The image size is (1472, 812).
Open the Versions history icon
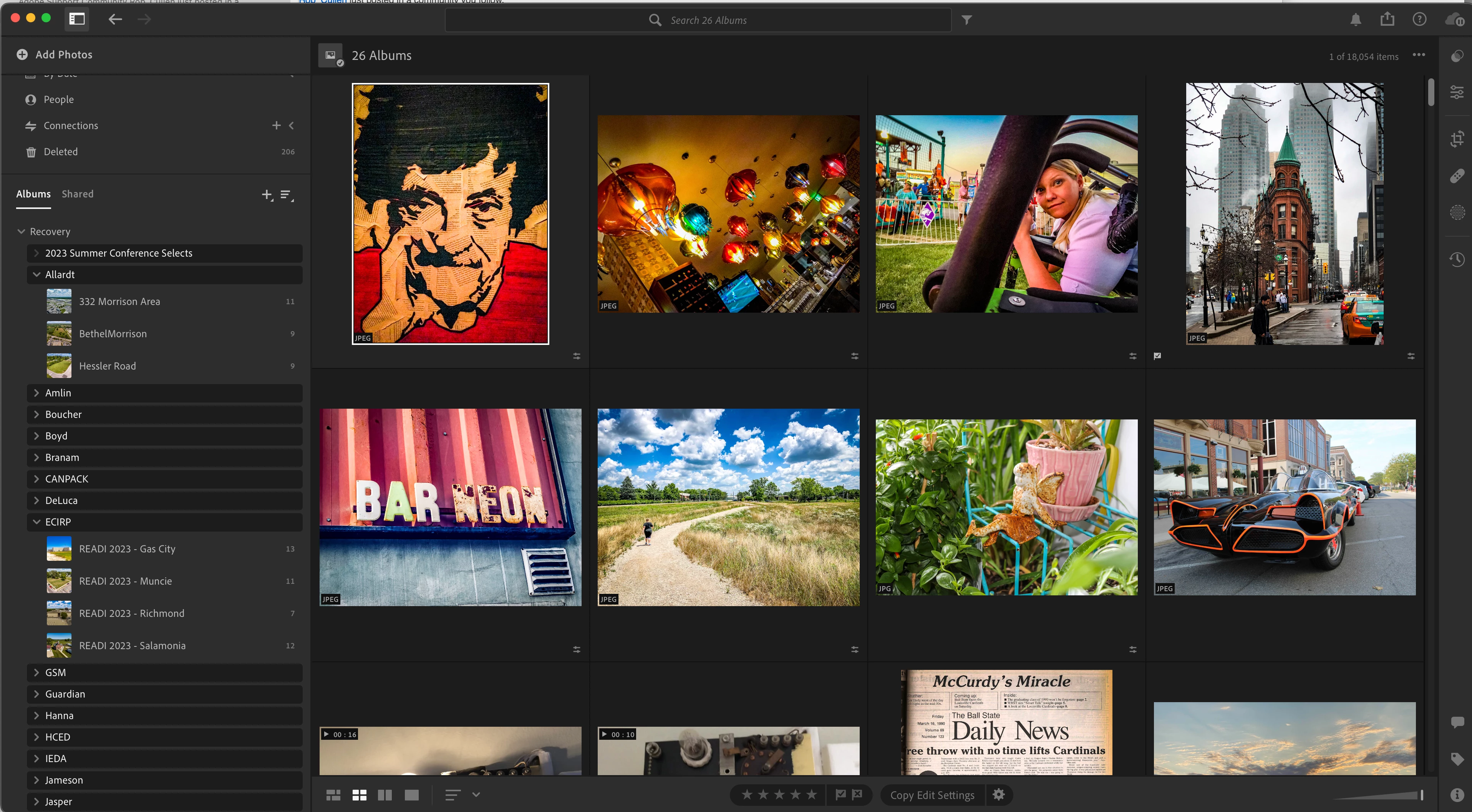click(x=1457, y=259)
